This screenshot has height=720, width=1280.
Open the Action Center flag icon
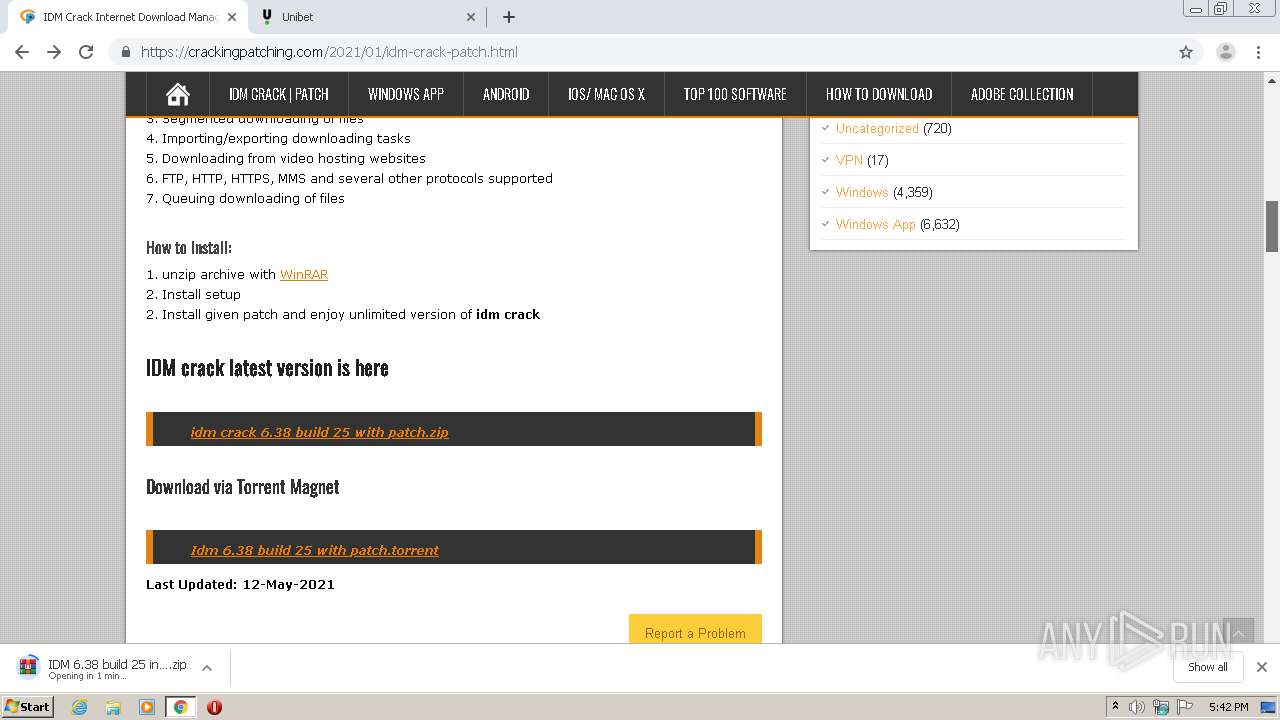(x=1185, y=707)
